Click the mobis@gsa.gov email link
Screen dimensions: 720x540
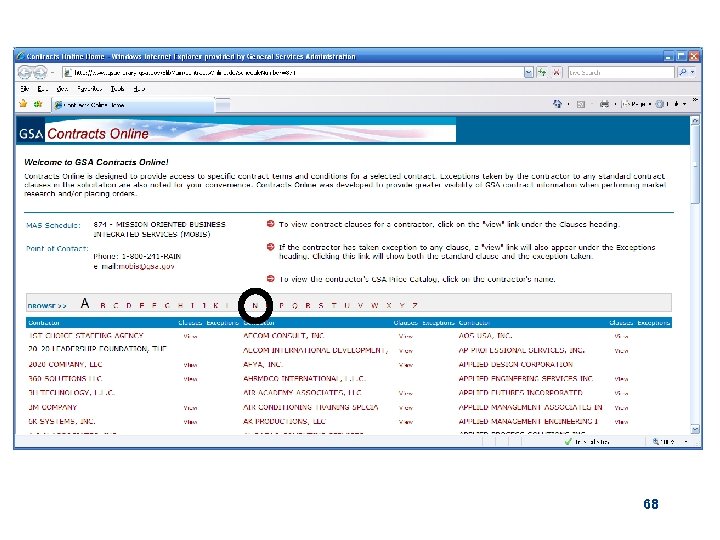click(147, 266)
